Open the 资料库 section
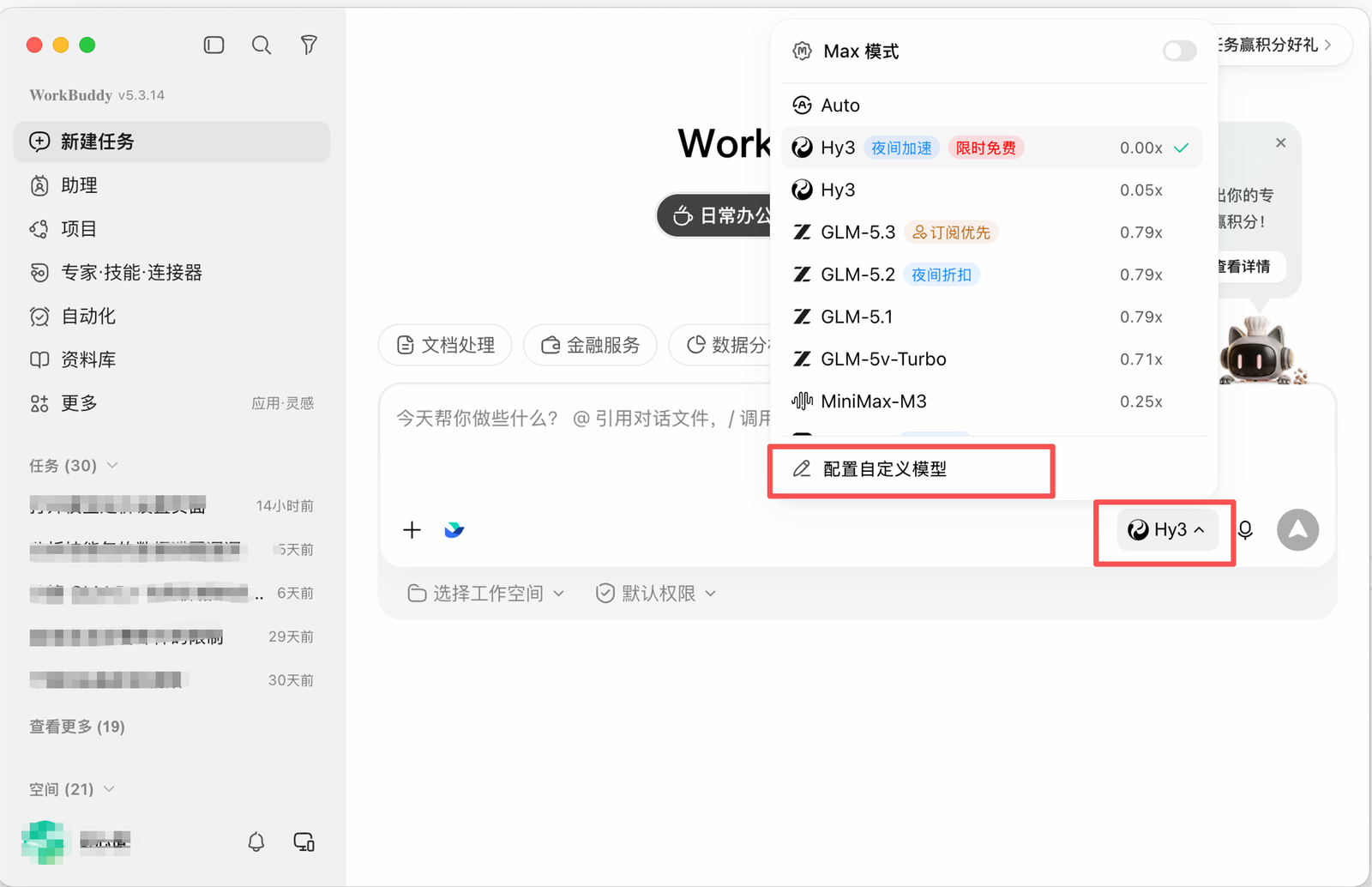This screenshot has width=1372, height=887. (x=171, y=360)
